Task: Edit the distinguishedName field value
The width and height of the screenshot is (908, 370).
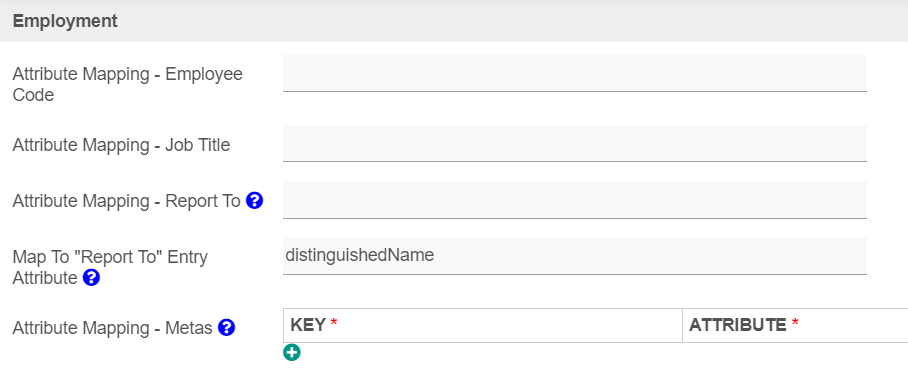Action: pos(574,256)
